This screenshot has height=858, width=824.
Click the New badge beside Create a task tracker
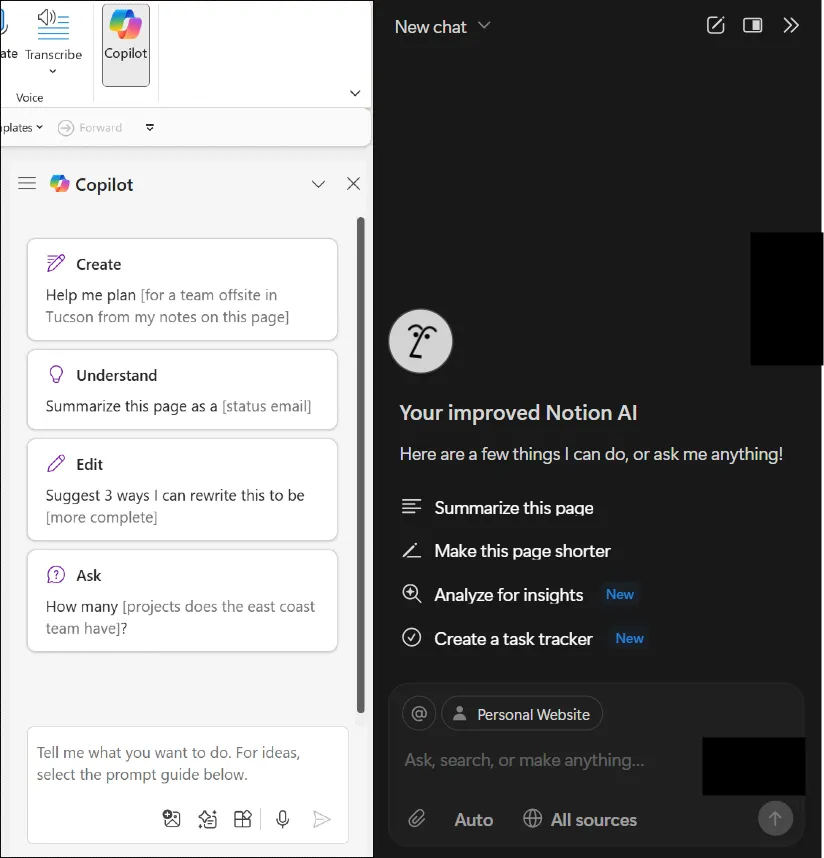point(629,638)
